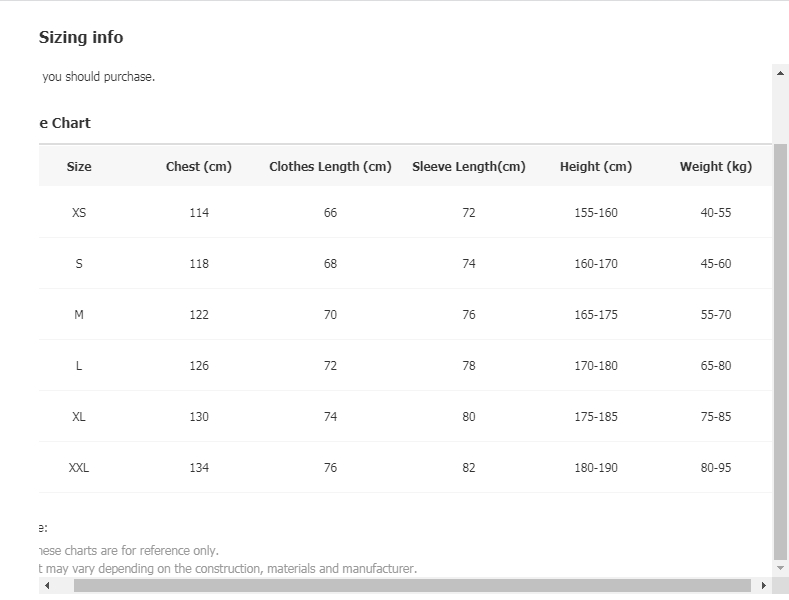
Task: Select the Weight (kg) column header
Action: (x=716, y=167)
